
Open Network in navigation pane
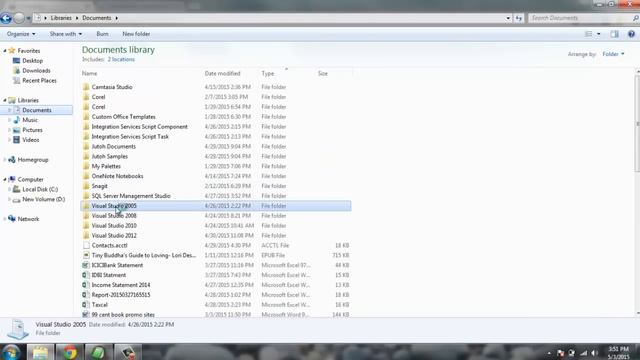(28, 219)
